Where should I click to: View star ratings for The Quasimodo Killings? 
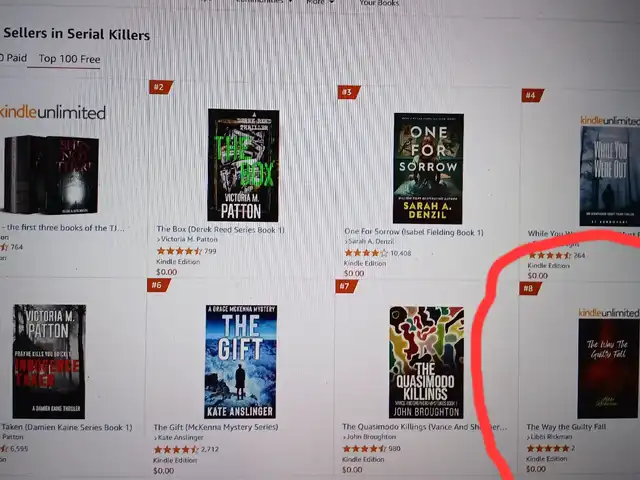coord(364,449)
